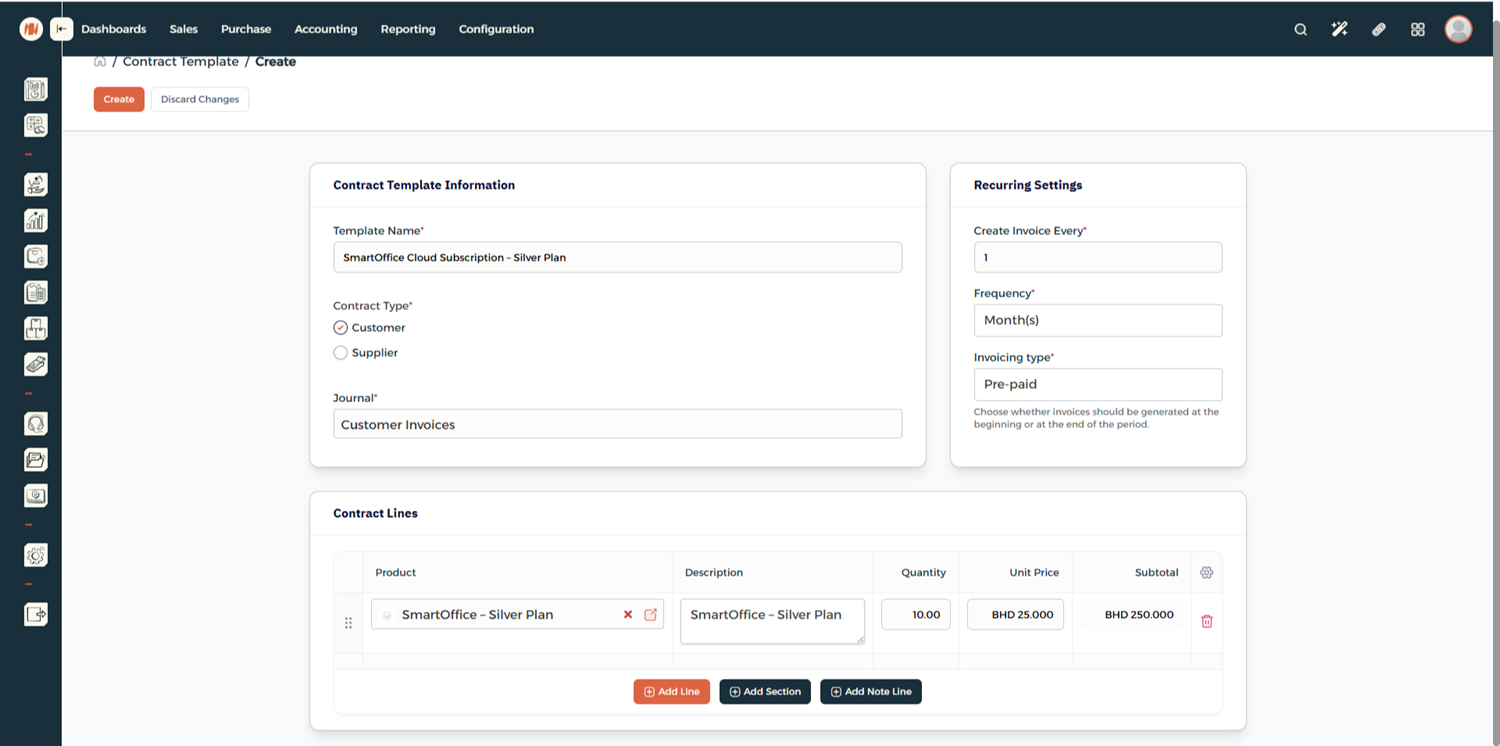
Task: Open the apps grid icon
Action: point(1417,30)
